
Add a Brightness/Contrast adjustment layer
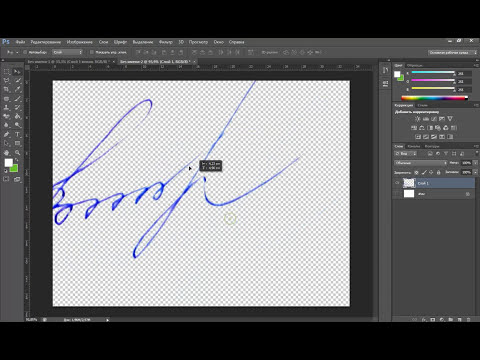point(417,119)
